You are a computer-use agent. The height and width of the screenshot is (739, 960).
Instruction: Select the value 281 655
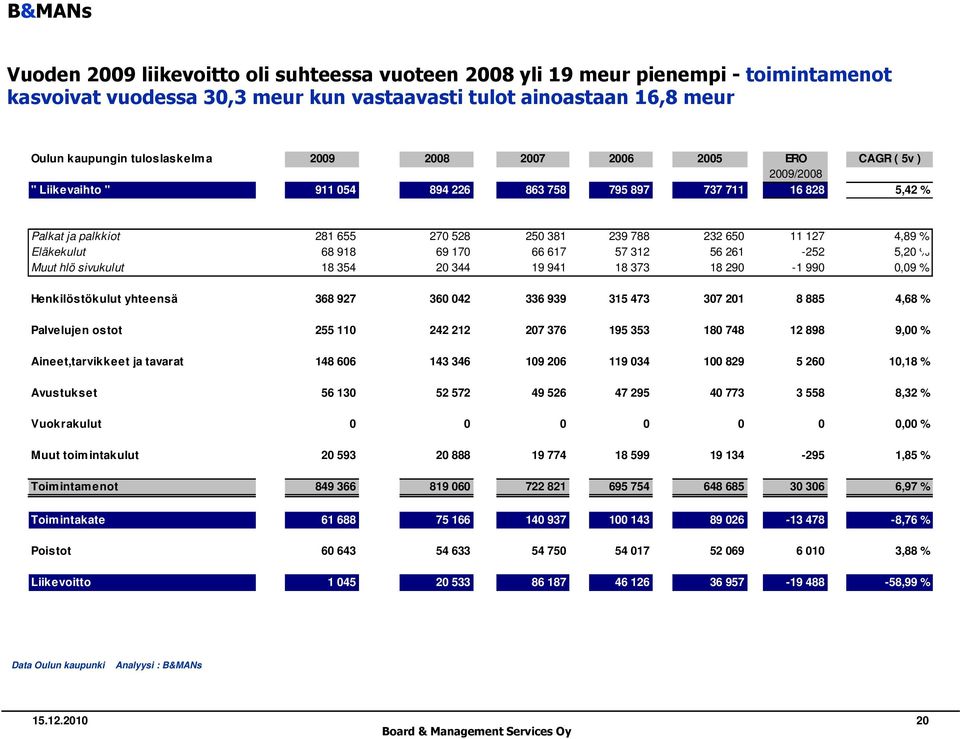point(336,236)
